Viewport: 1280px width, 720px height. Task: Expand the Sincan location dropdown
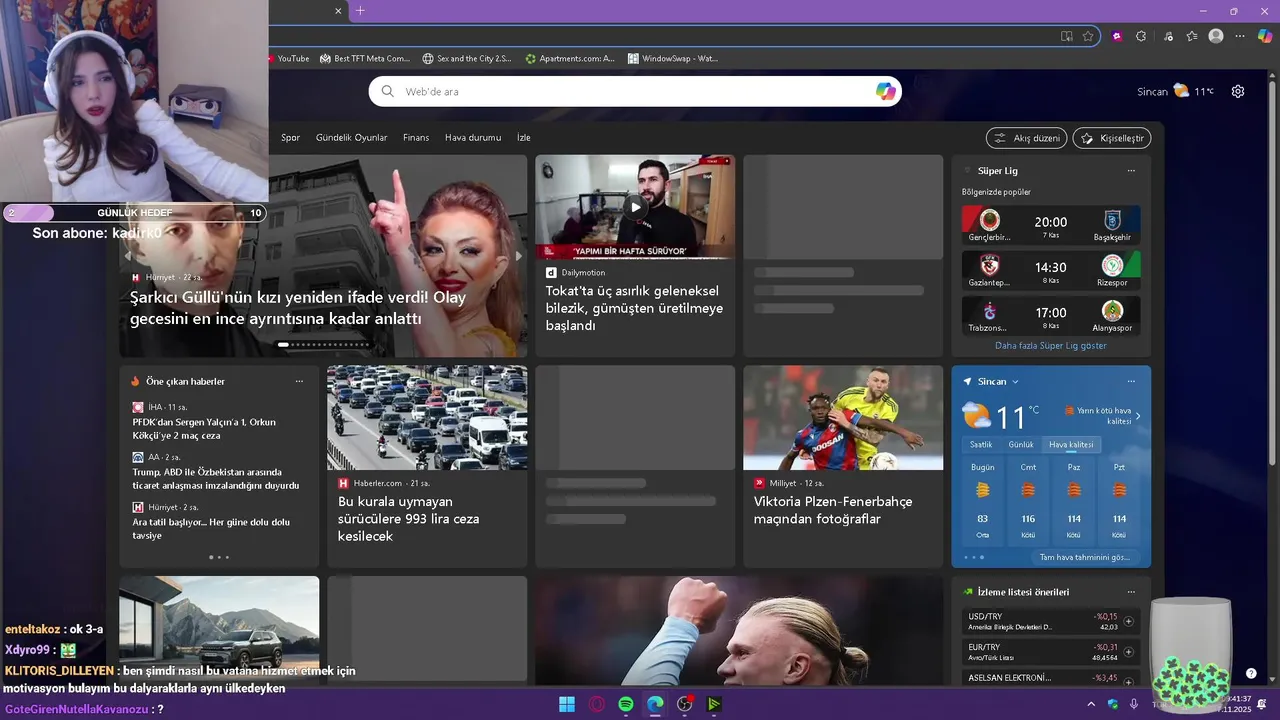click(x=1015, y=382)
